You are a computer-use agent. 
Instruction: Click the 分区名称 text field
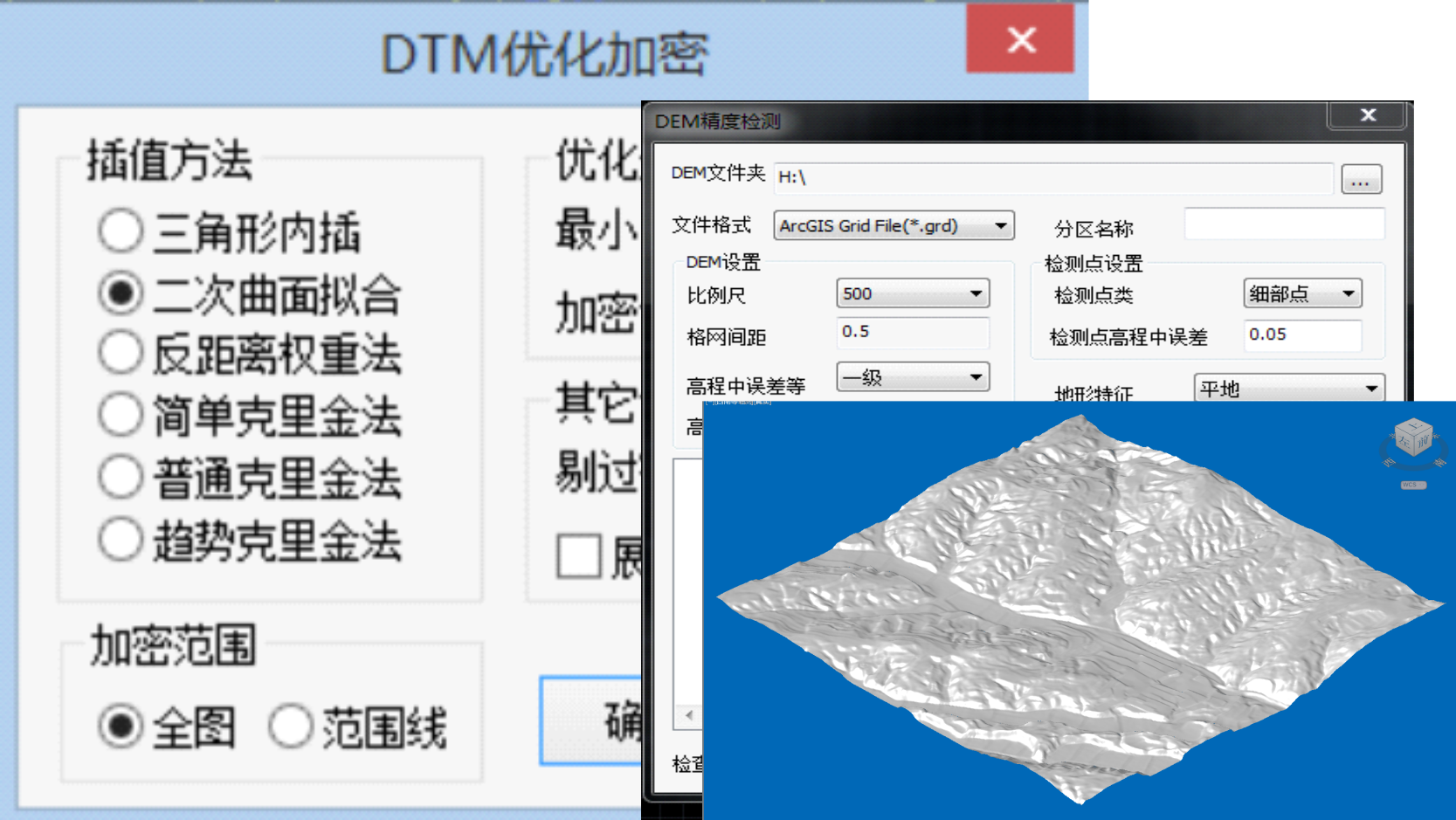[x=1283, y=224]
